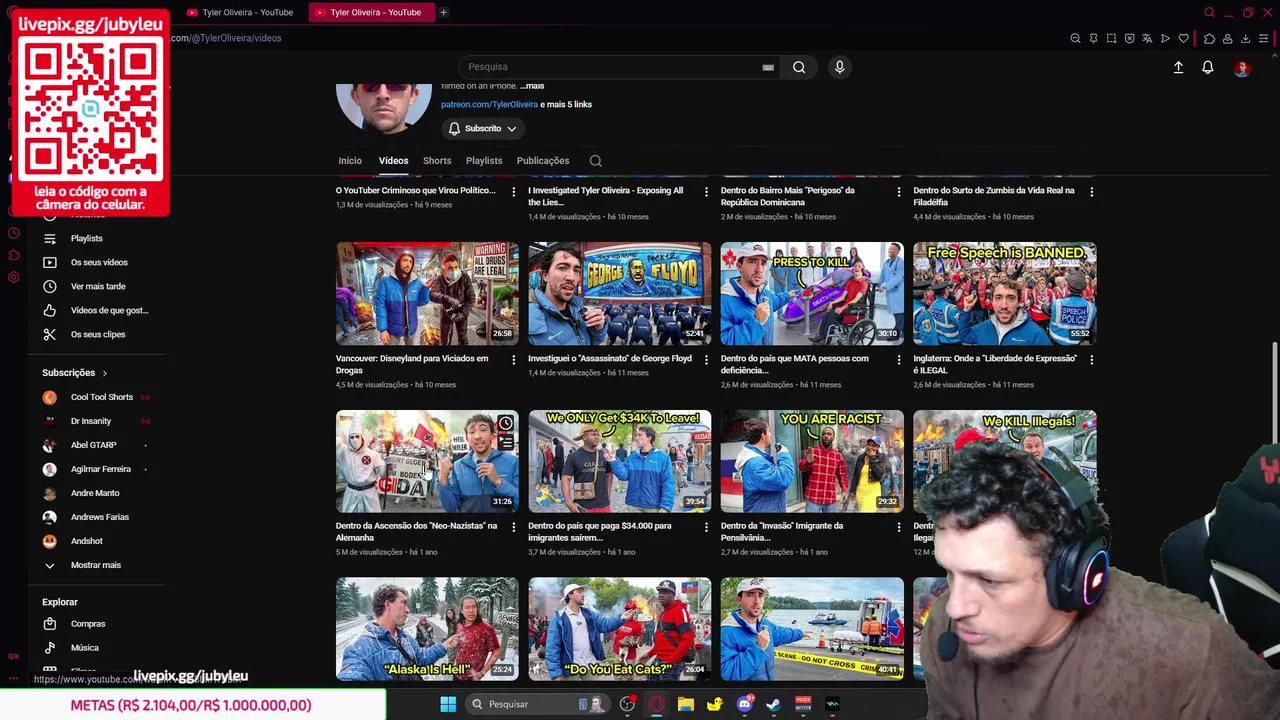This screenshot has width=1280, height=720.
Task: Open Ver mais tarde in the sidebar
Action: coord(97,286)
